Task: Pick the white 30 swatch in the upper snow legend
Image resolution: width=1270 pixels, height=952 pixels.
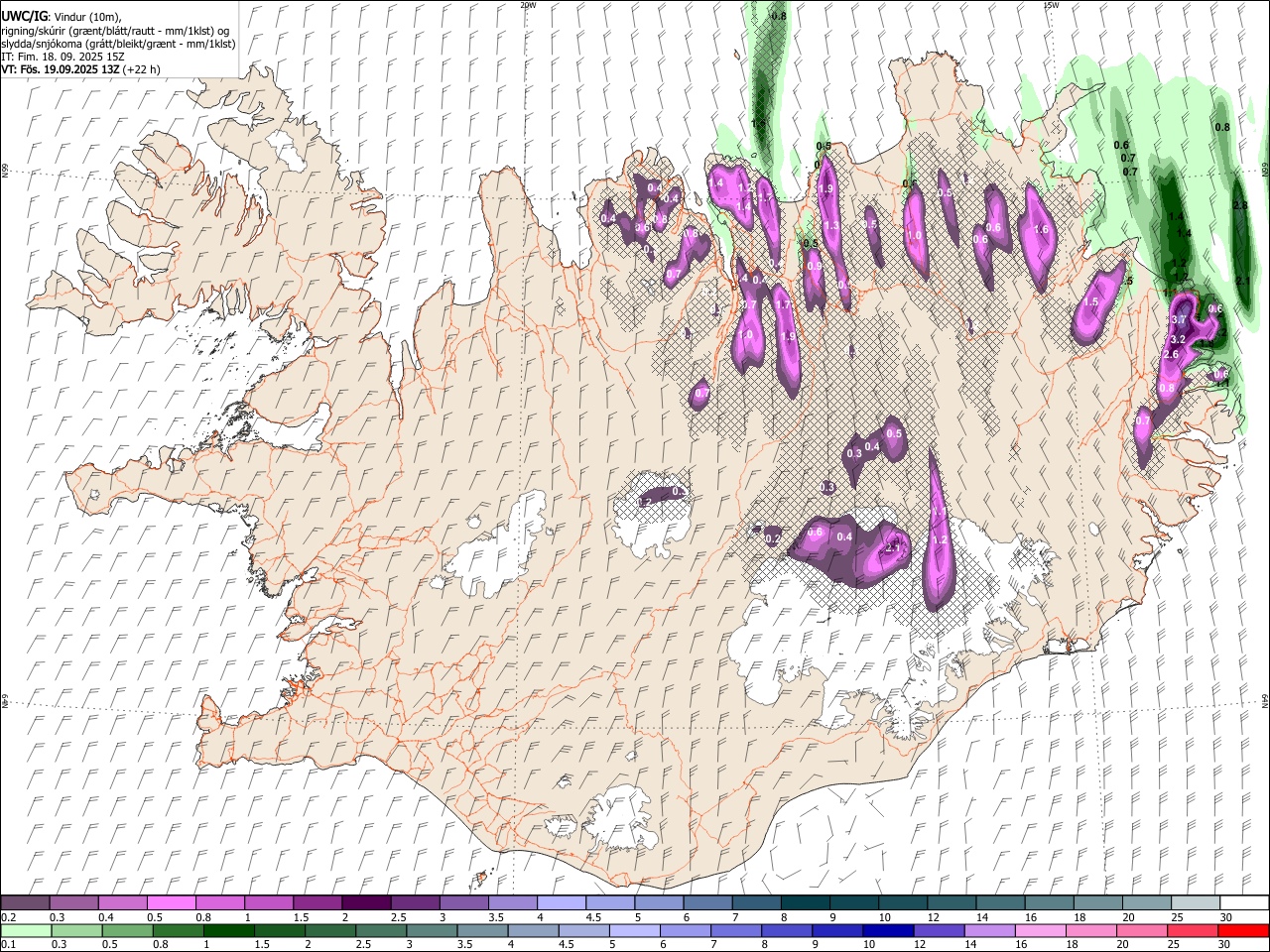Action: pyautogui.click(x=1244, y=903)
